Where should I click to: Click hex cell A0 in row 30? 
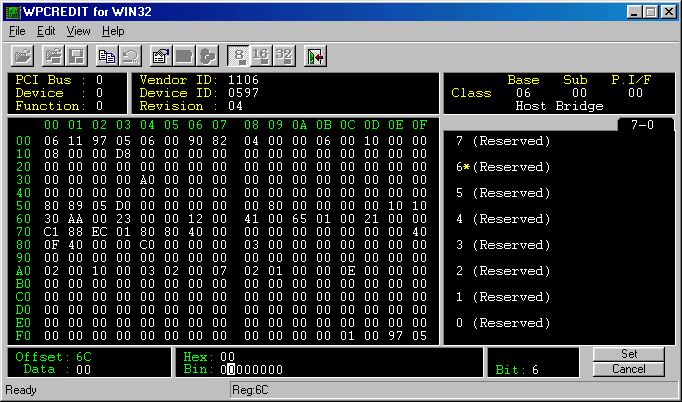147,180
